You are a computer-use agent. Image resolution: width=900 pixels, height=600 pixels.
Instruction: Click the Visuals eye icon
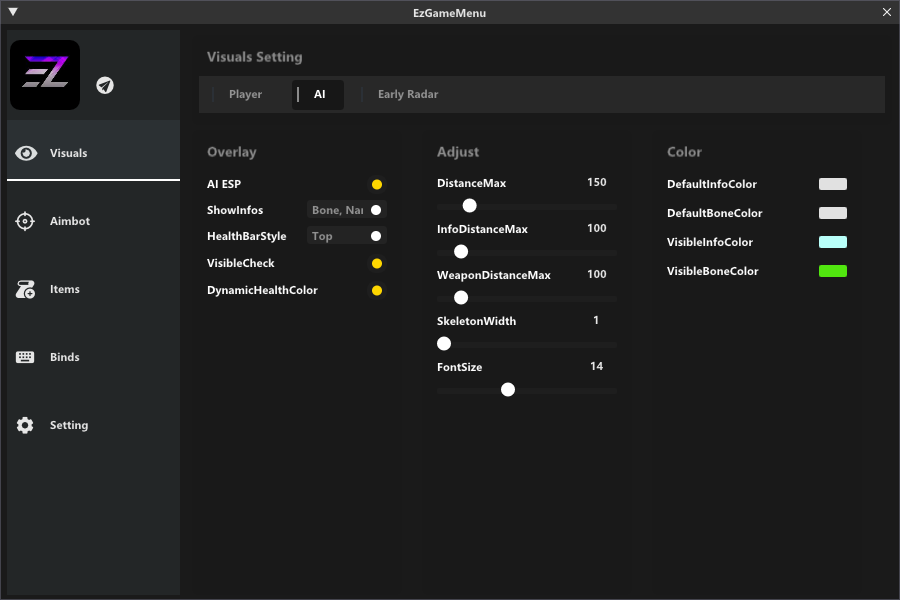[x=26, y=153]
